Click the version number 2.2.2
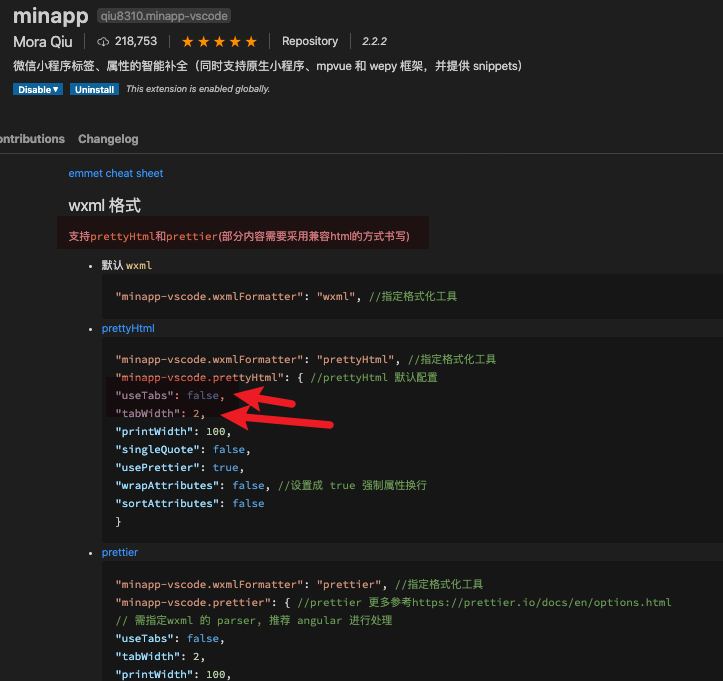This screenshot has width=723, height=681. click(x=374, y=41)
